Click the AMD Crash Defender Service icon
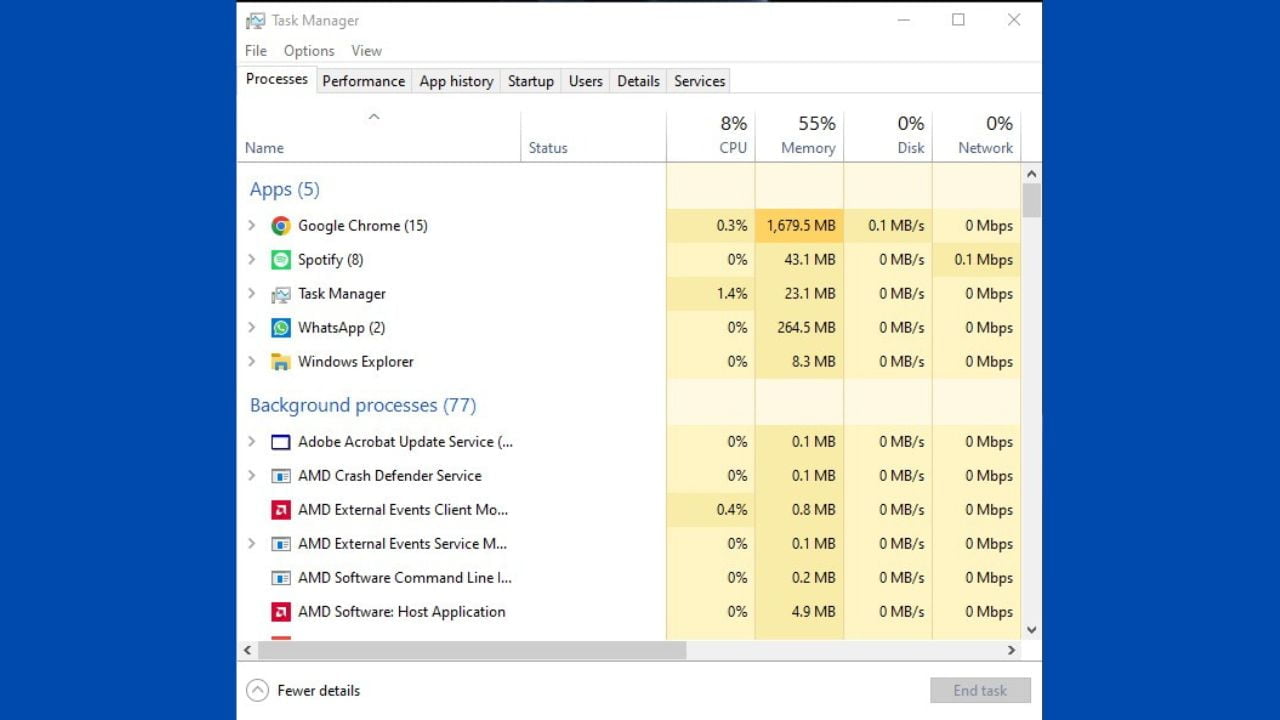1280x720 pixels. point(281,476)
